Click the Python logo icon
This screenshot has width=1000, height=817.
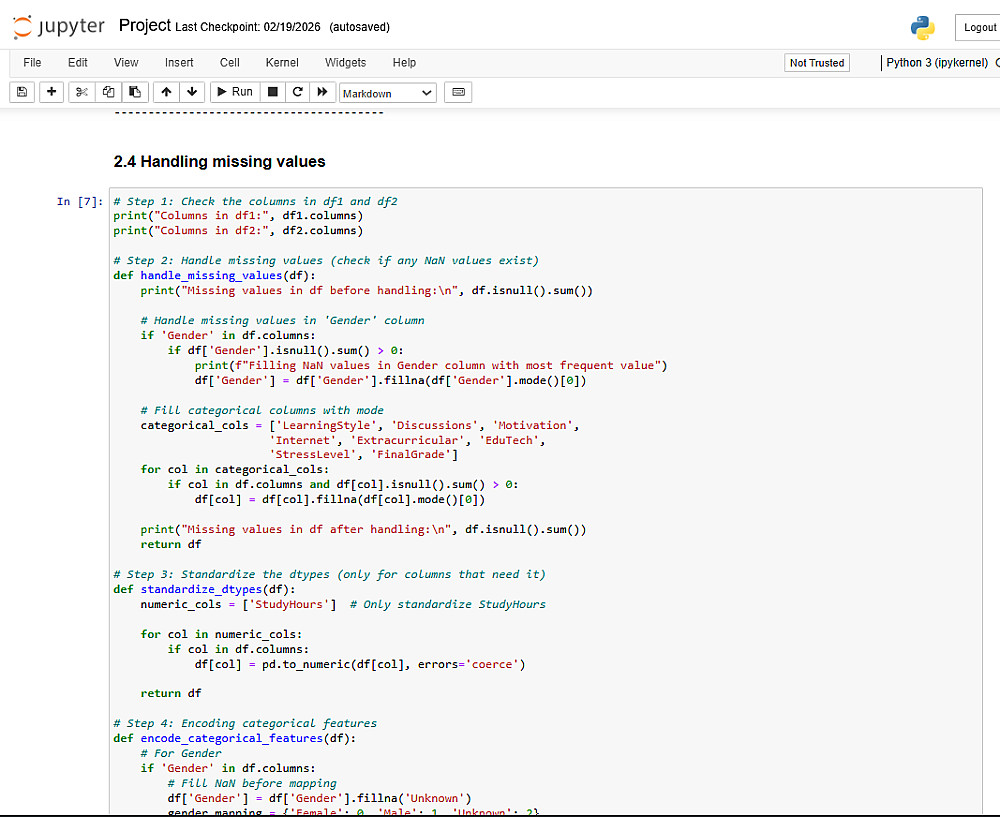point(922,27)
